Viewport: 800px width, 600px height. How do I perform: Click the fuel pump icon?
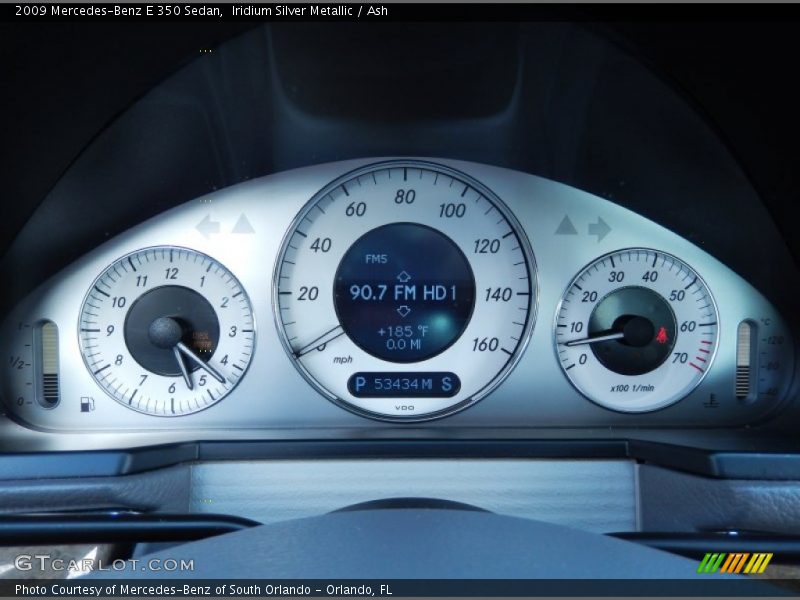tap(87, 404)
